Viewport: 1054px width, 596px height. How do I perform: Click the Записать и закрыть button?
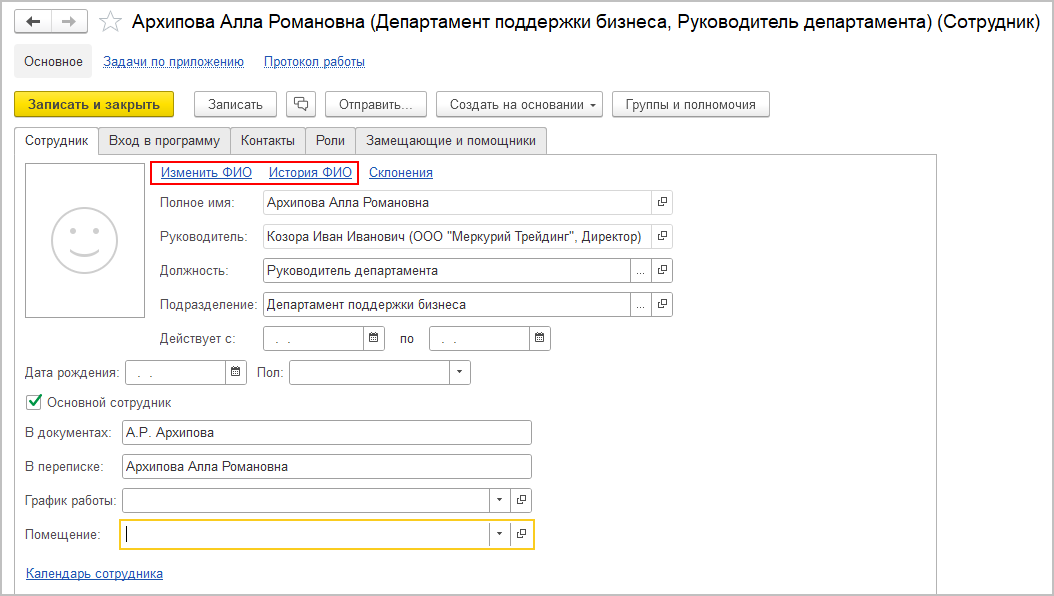[x=94, y=104]
